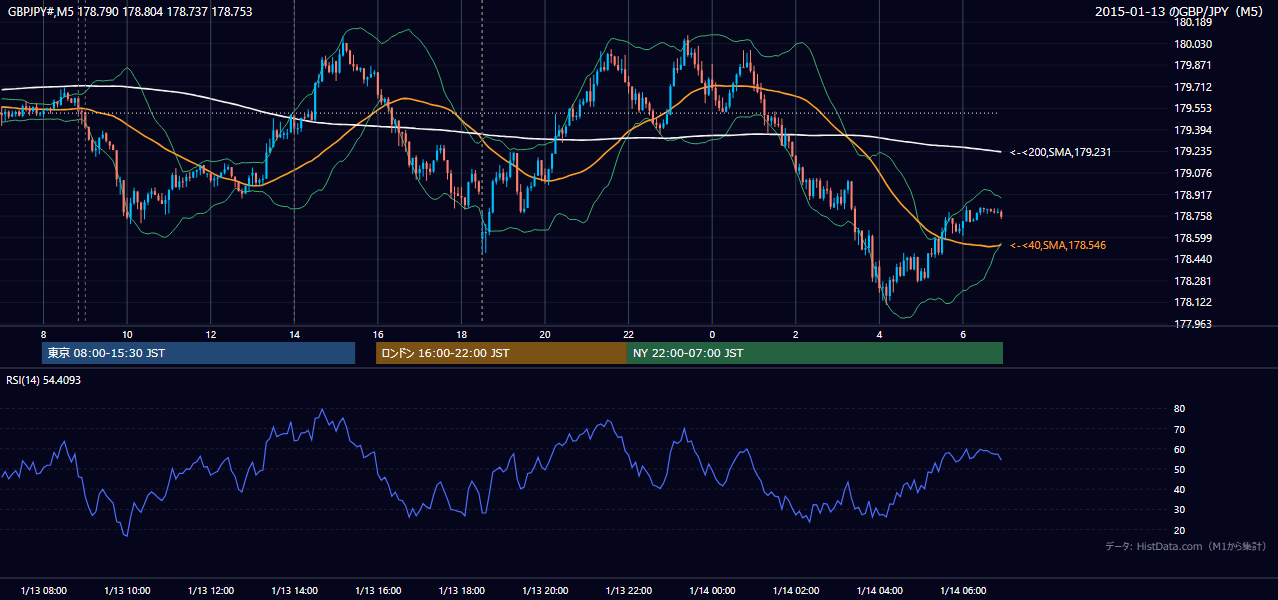Image resolution: width=1278 pixels, height=600 pixels.
Task: Click the NY 22:00-07:00 JST session bar
Action: (815, 353)
